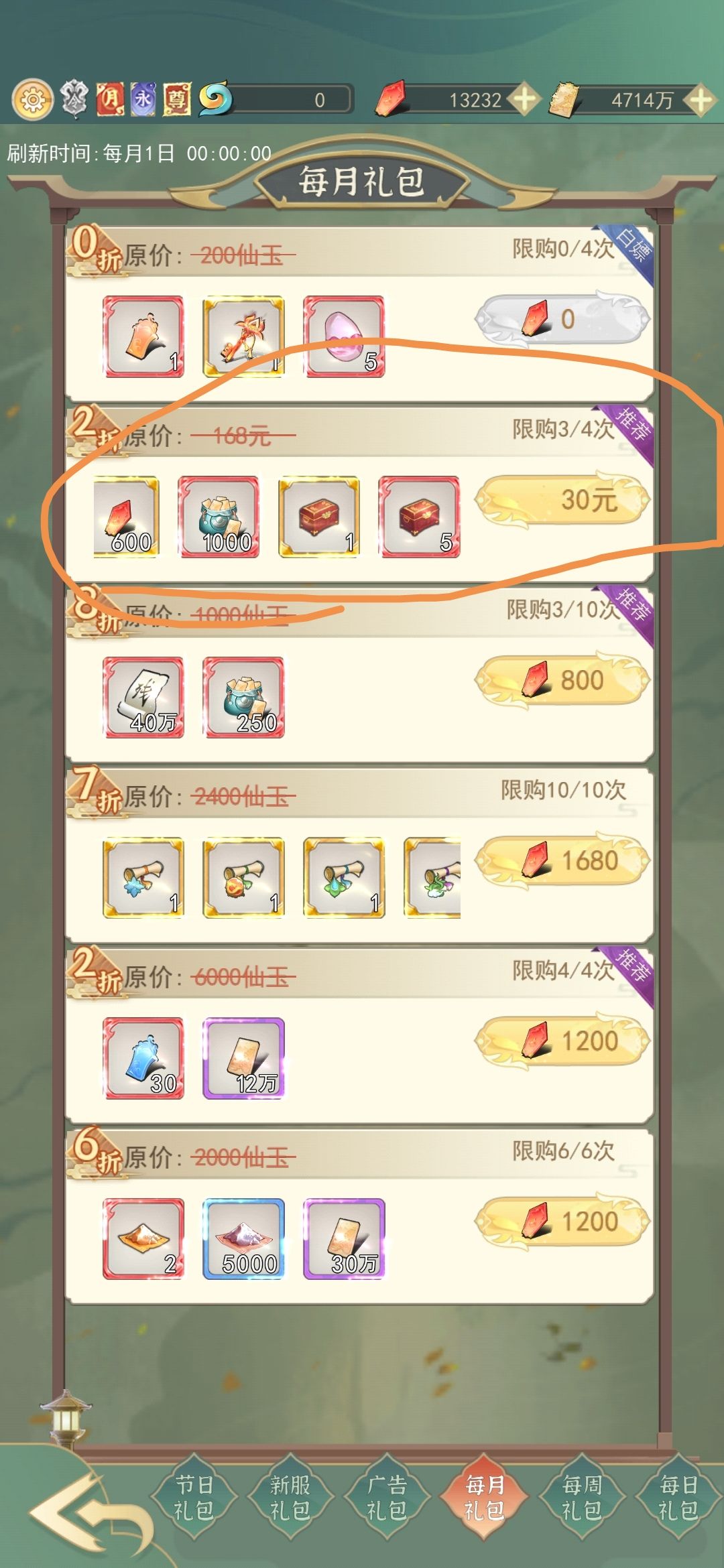The width and height of the screenshot is (724, 1568).
Task: Purchase the pack costing 800 jade
Action: [x=562, y=680]
